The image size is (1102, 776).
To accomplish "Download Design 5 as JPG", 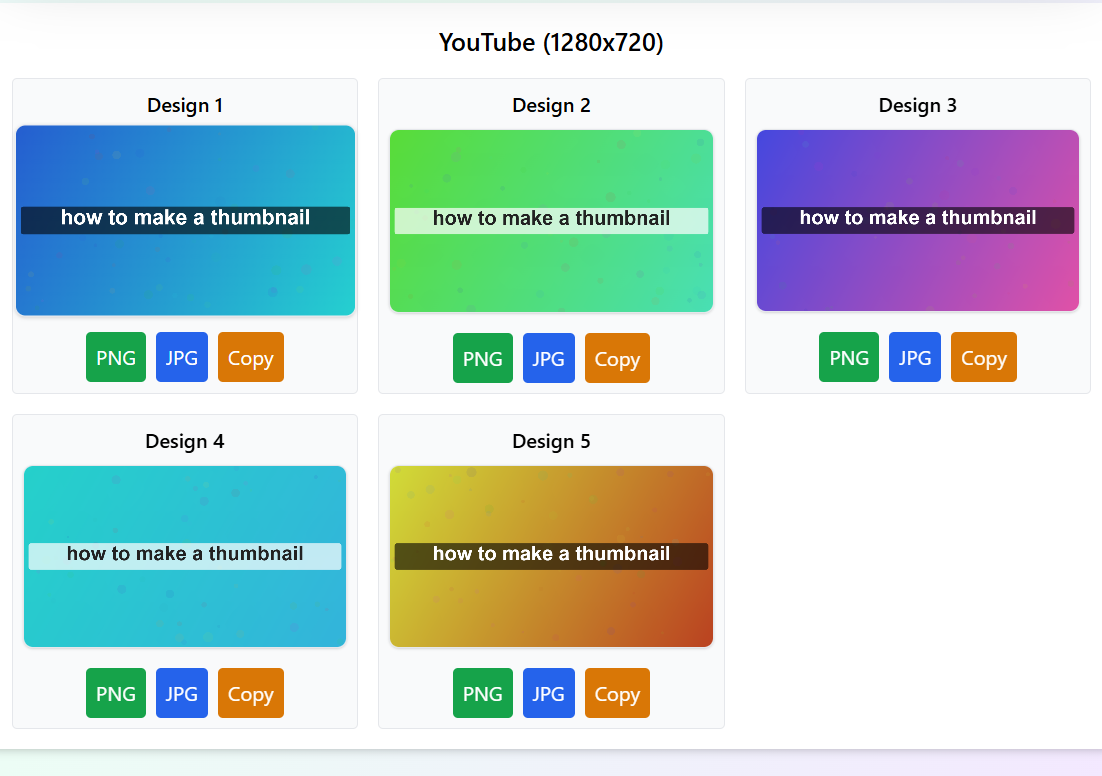I will pos(549,693).
